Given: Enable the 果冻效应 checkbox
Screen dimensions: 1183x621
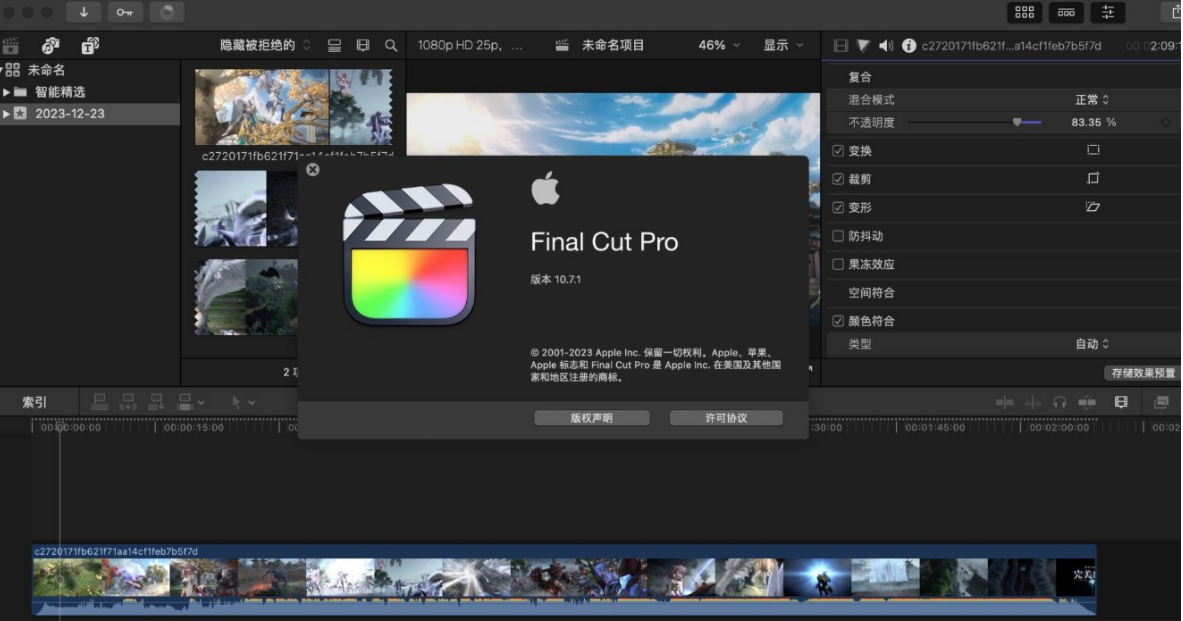Looking at the screenshot, I should tap(837, 264).
